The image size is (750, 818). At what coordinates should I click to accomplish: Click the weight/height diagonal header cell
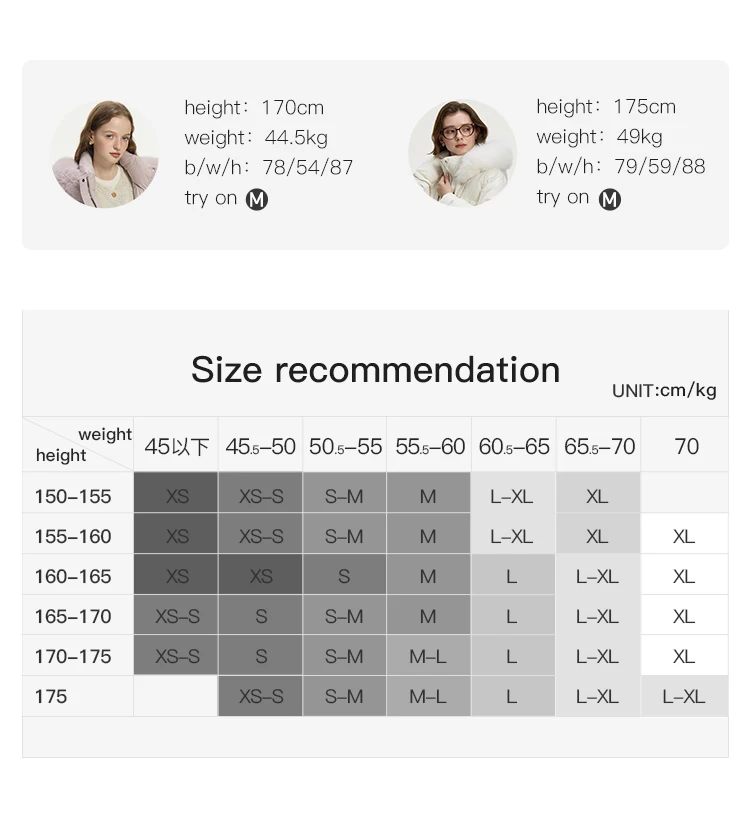78,445
